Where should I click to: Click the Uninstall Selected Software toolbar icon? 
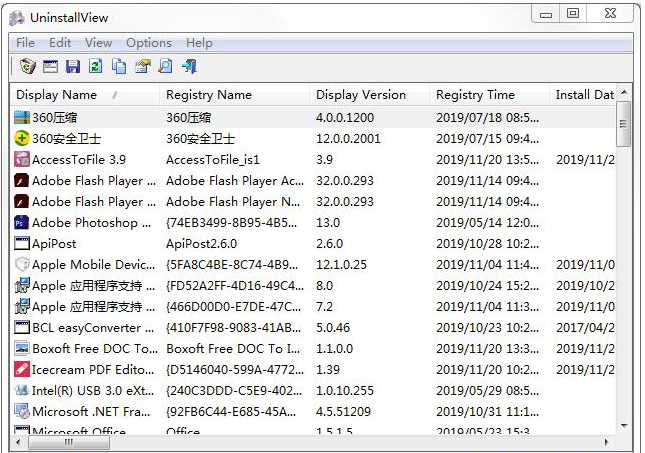click(27, 66)
